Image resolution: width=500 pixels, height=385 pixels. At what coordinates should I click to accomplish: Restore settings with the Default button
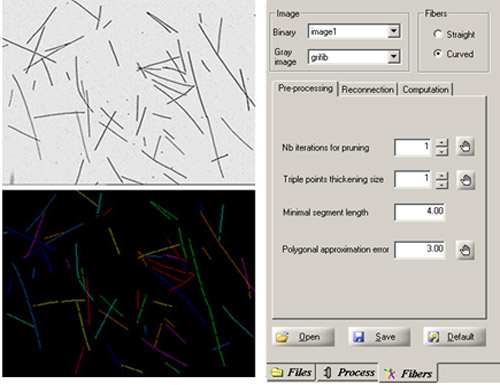[454, 337]
